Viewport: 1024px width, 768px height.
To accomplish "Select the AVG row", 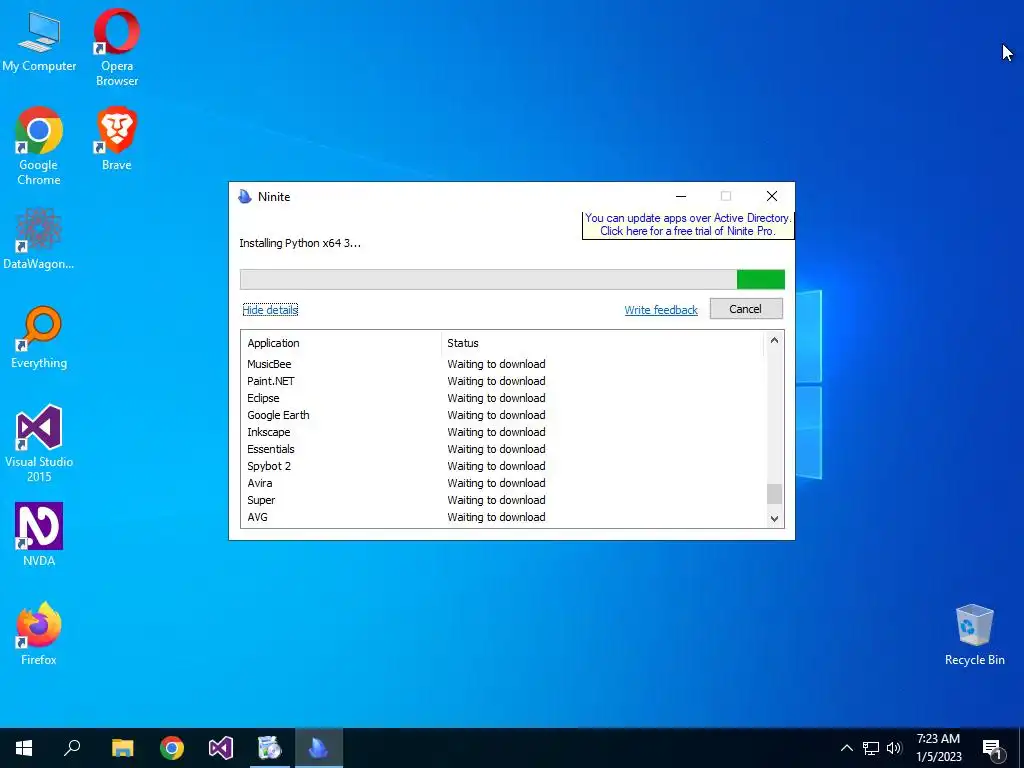I will 503,517.
